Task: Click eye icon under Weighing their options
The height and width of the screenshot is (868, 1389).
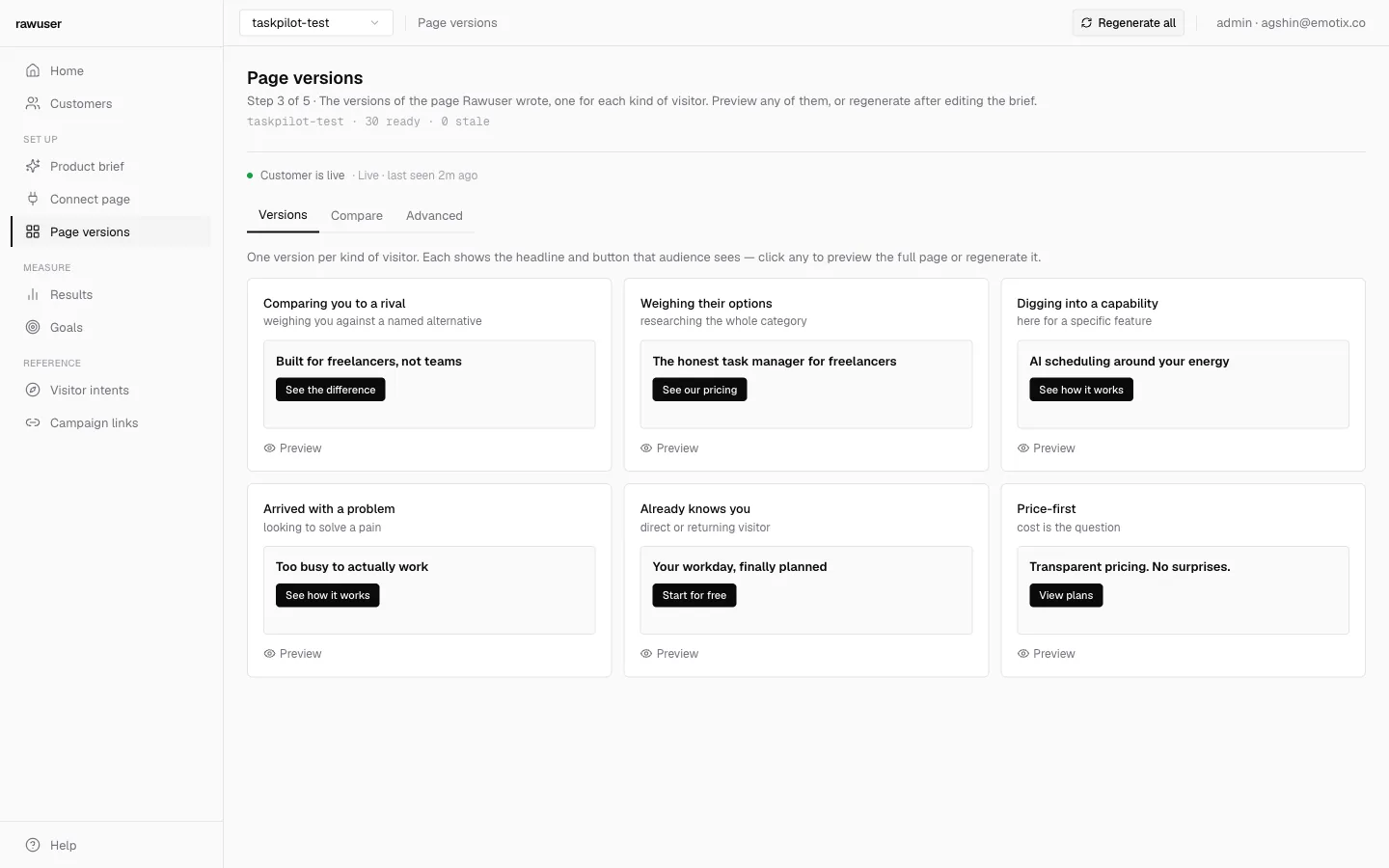Action: [x=646, y=448]
